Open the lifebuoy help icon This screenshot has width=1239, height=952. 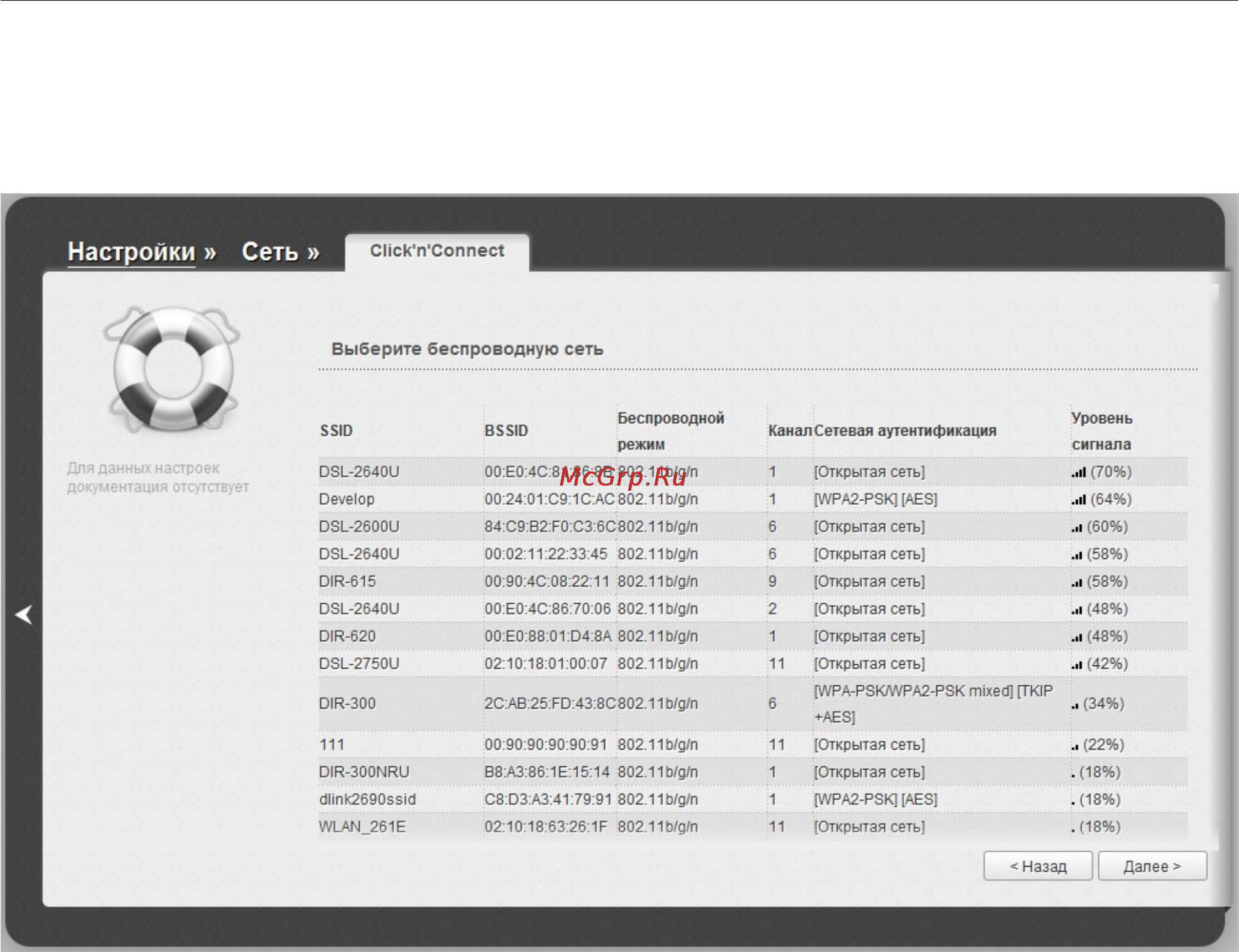171,369
